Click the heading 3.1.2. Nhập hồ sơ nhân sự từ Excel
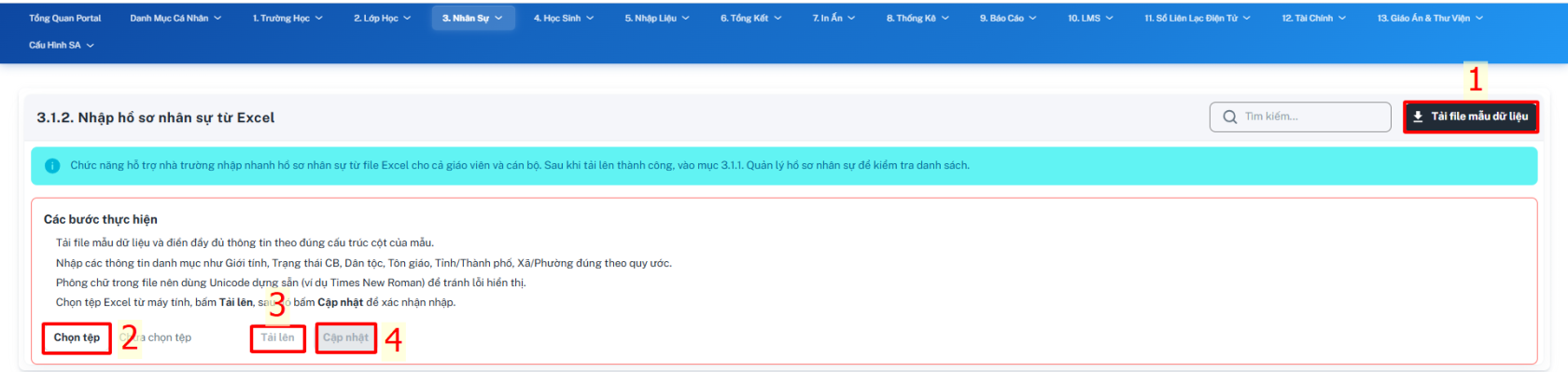This screenshot has width=1568, height=372. pyautogui.click(x=156, y=117)
